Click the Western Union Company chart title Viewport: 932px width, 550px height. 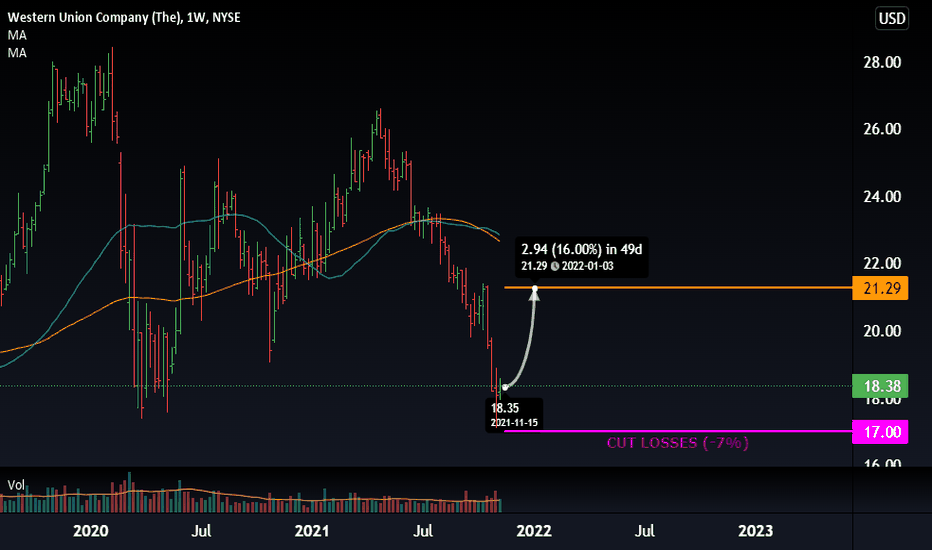click(x=124, y=17)
